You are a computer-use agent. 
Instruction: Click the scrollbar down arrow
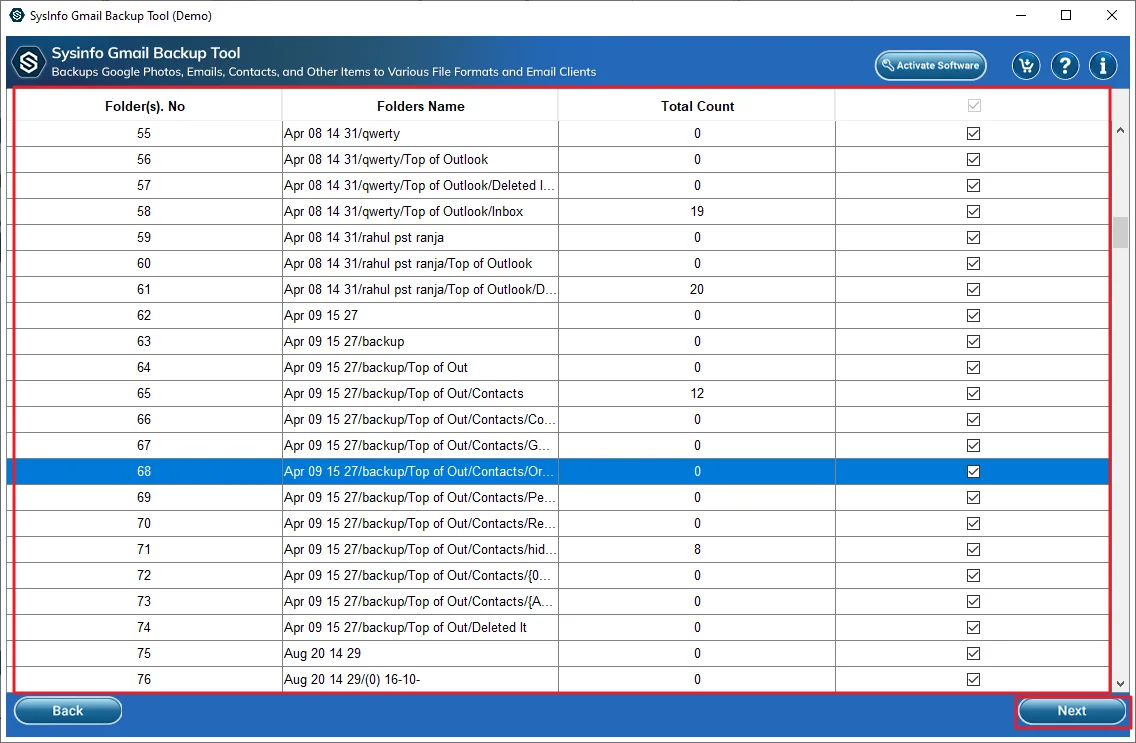(1121, 683)
